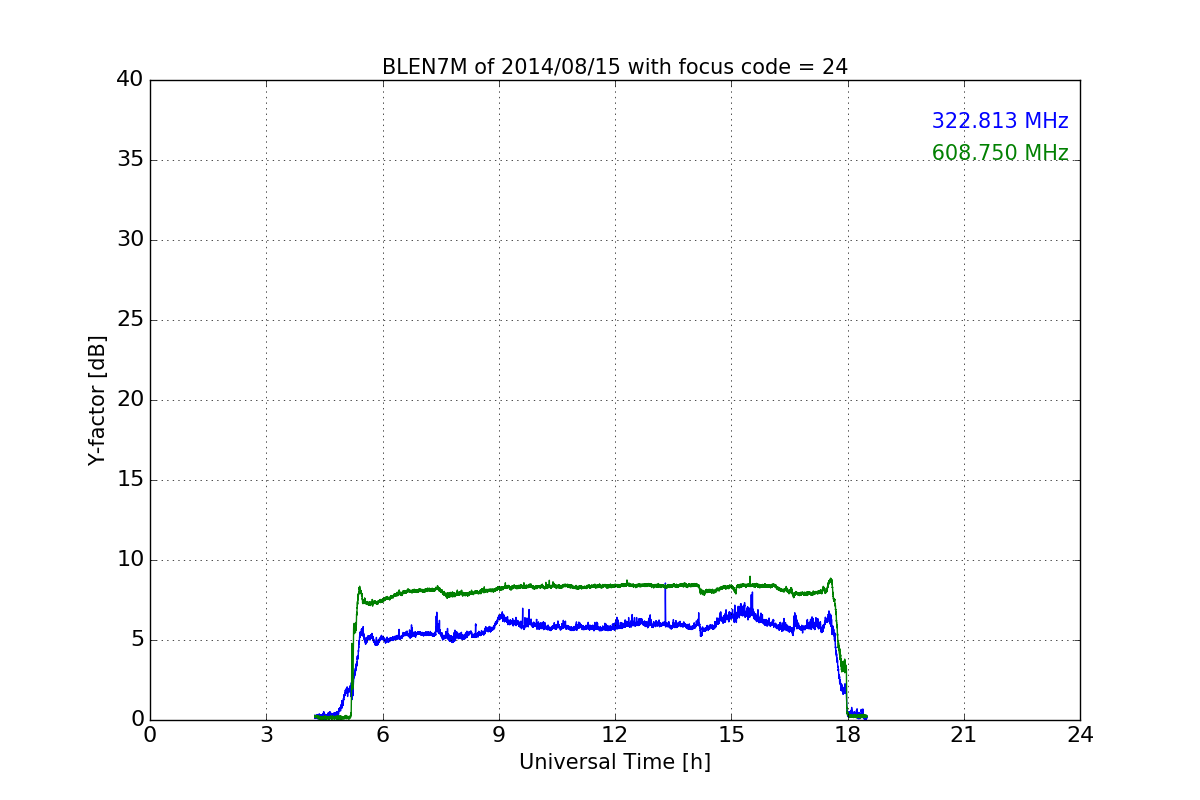1200x800 pixels.
Task: Click y-axis tick label 10
Action: pyautogui.click(x=130, y=560)
